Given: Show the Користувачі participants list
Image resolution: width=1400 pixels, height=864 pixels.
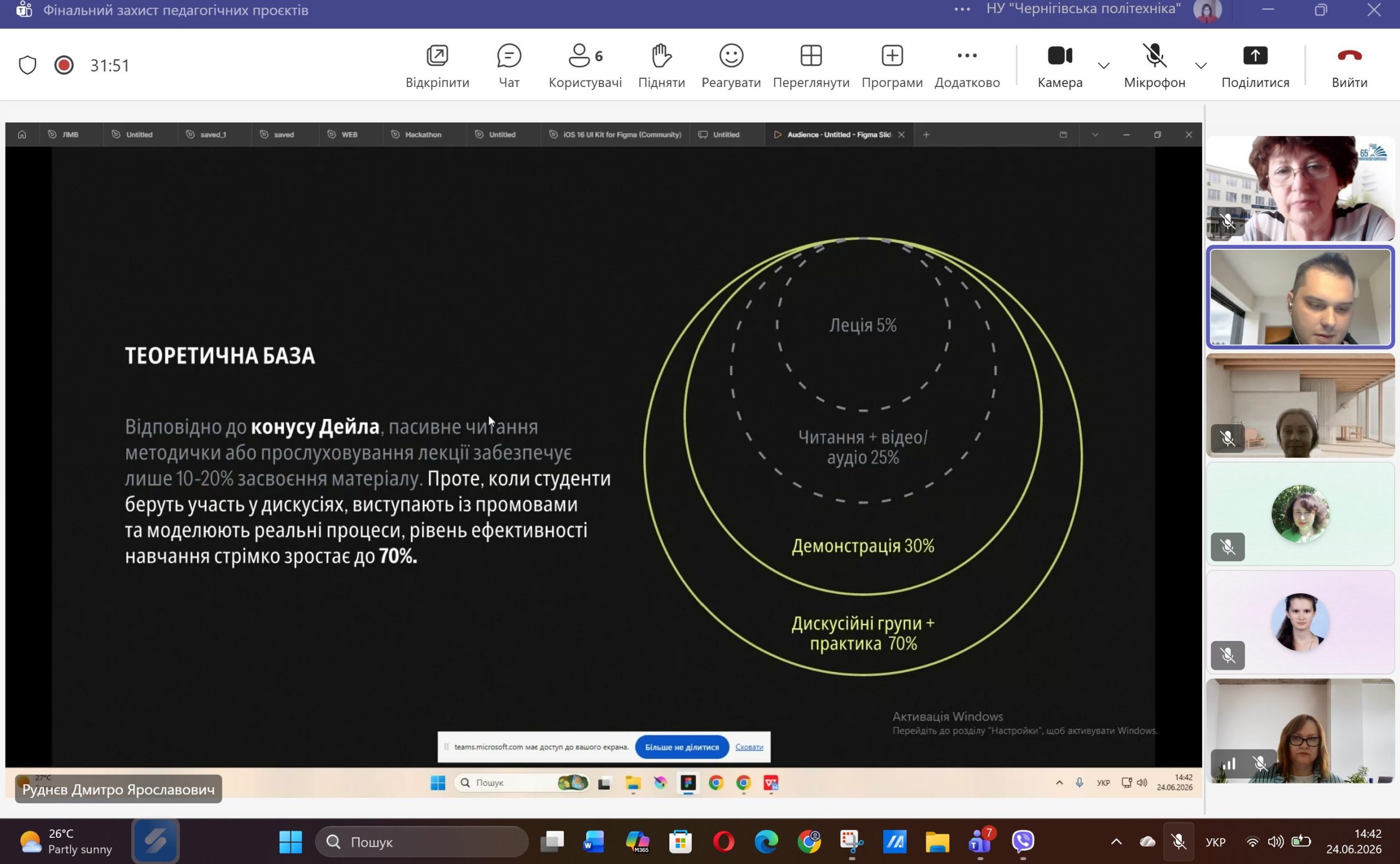Looking at the screenshot, I should [585, 66].
